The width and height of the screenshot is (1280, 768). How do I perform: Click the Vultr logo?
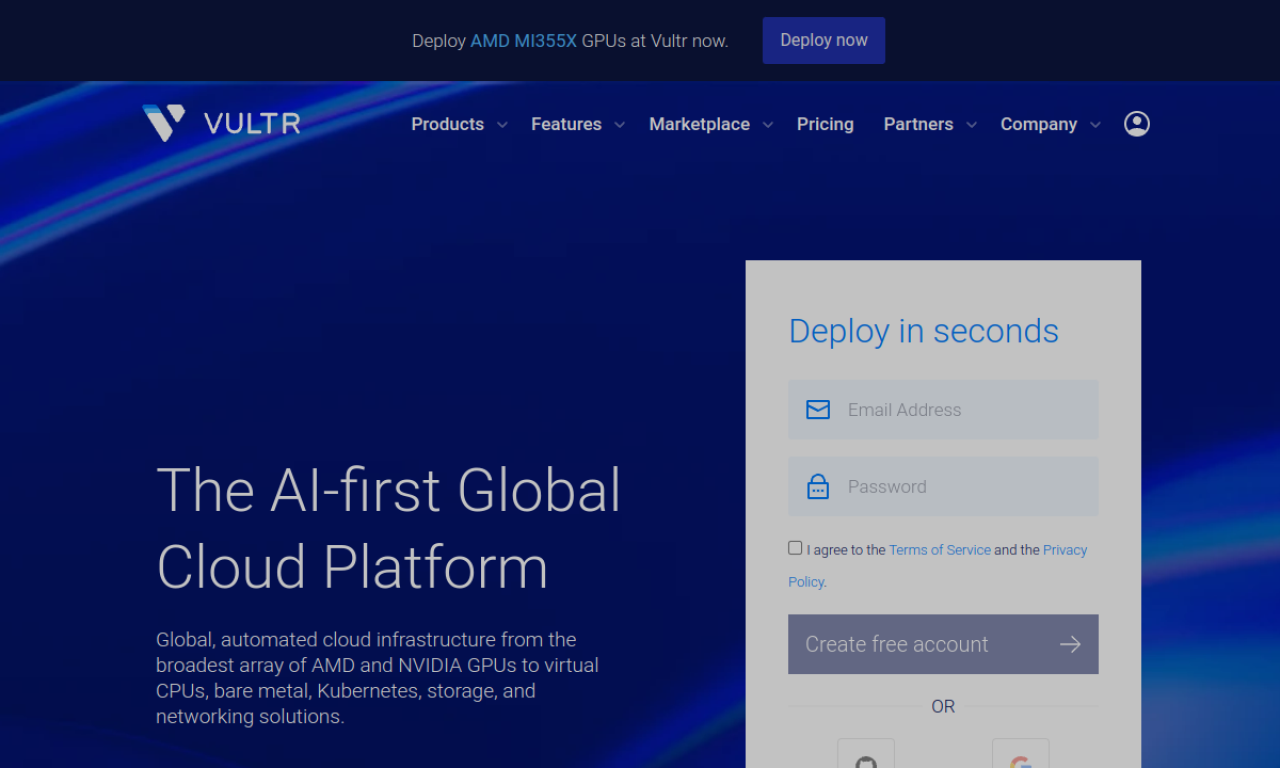221,123
